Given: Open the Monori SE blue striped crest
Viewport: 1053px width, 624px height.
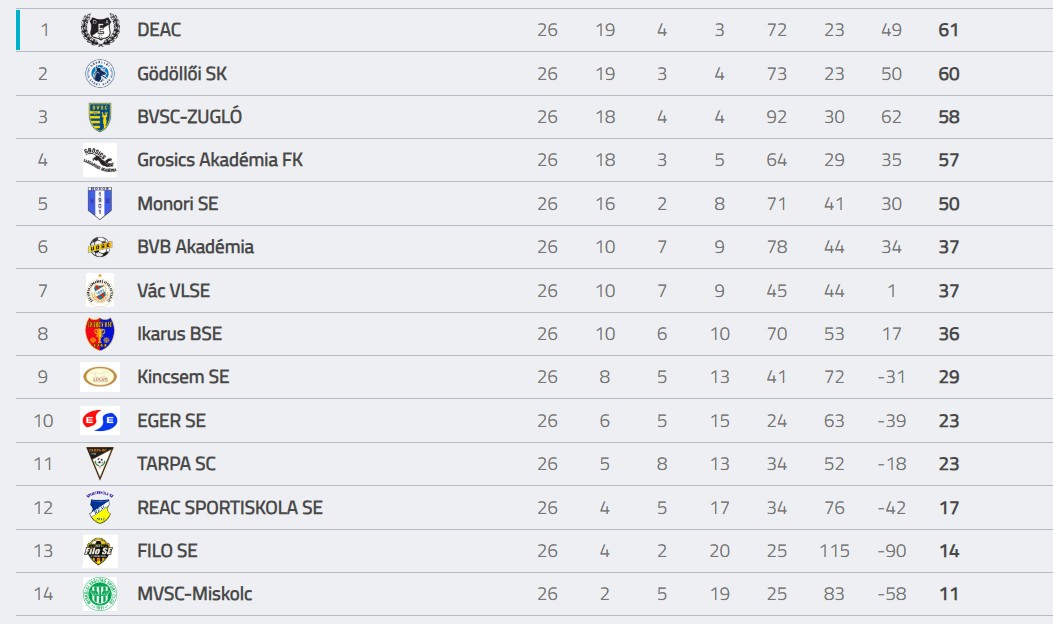Looking at the screenshot, I should point(100,204).
